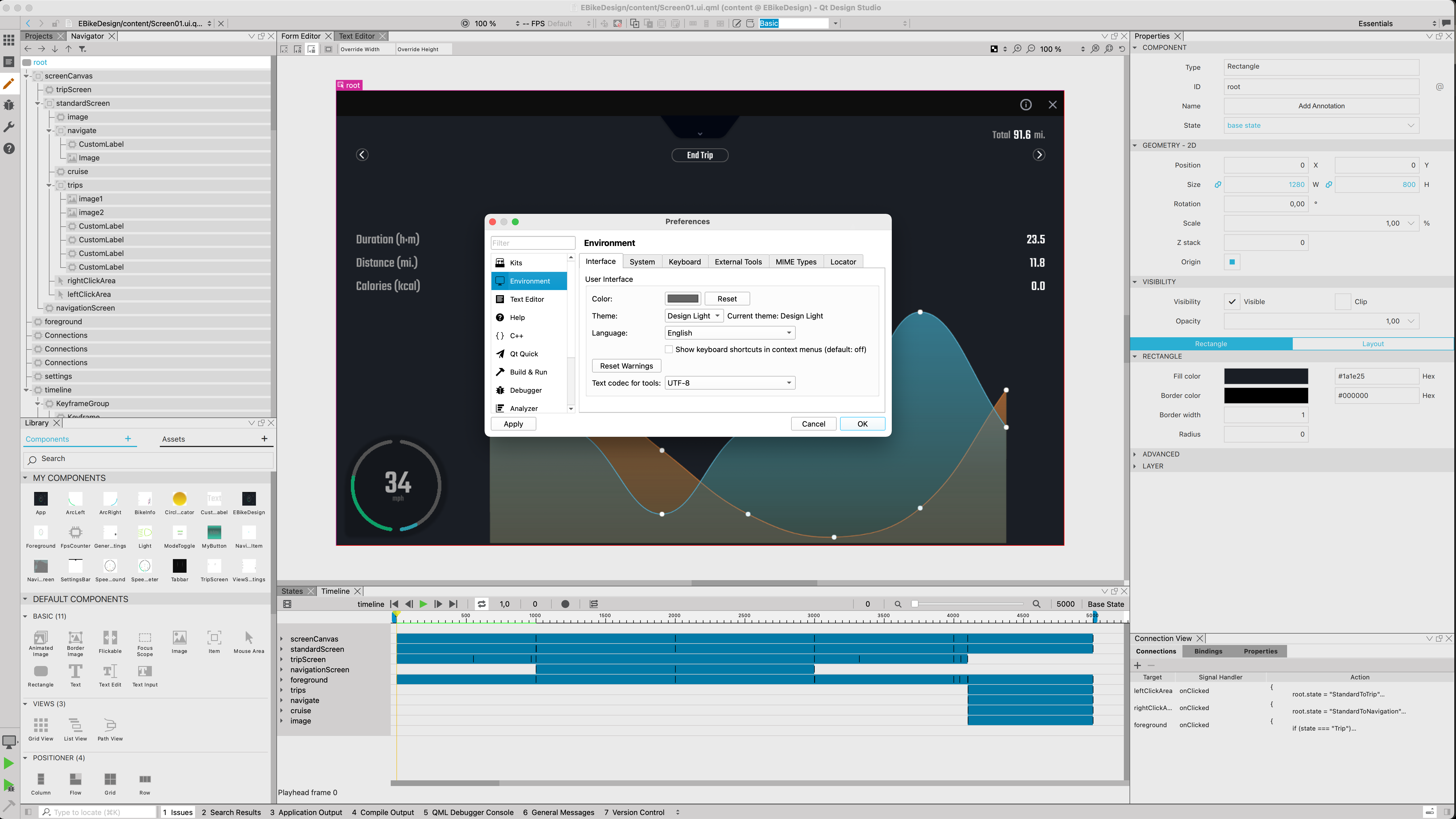This screenshot has height=819, width=1456.
Task: Click the timeline record keyframe button
Action: 565,604
